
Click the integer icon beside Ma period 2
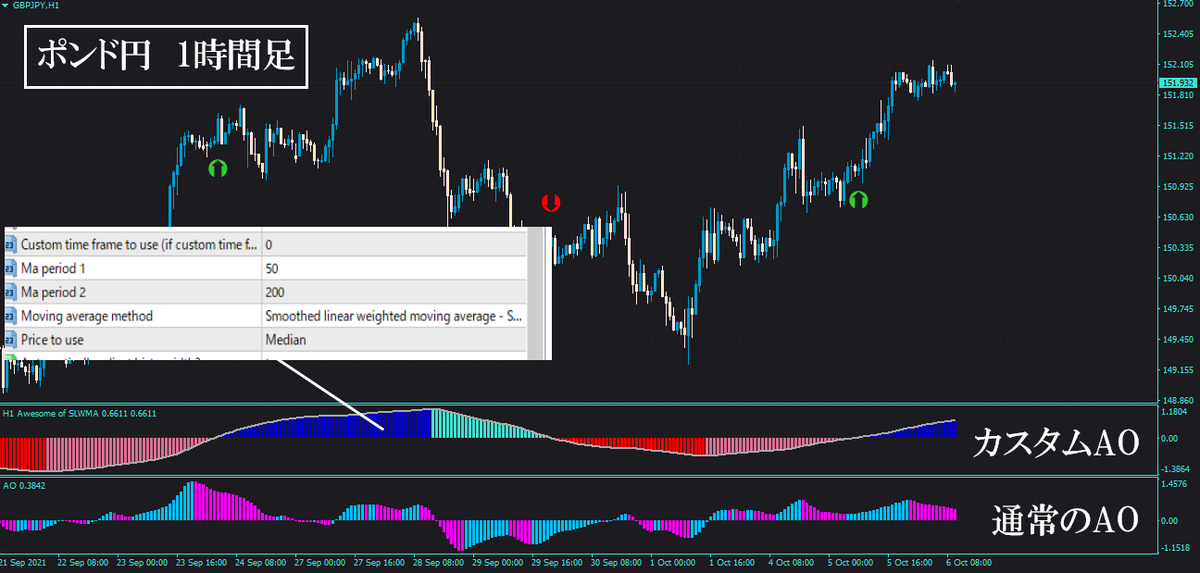click(10, 292)
